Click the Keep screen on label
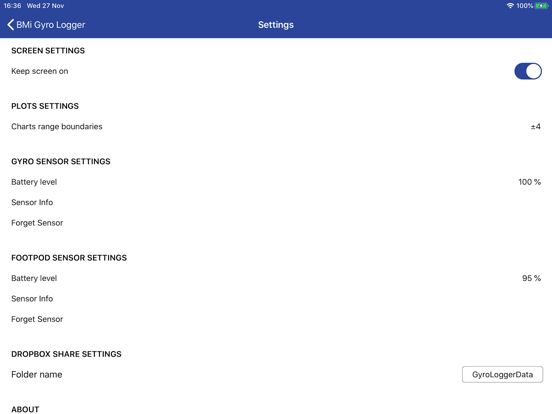The height and width of the screenshot is (414, 552). click(40, 71)
